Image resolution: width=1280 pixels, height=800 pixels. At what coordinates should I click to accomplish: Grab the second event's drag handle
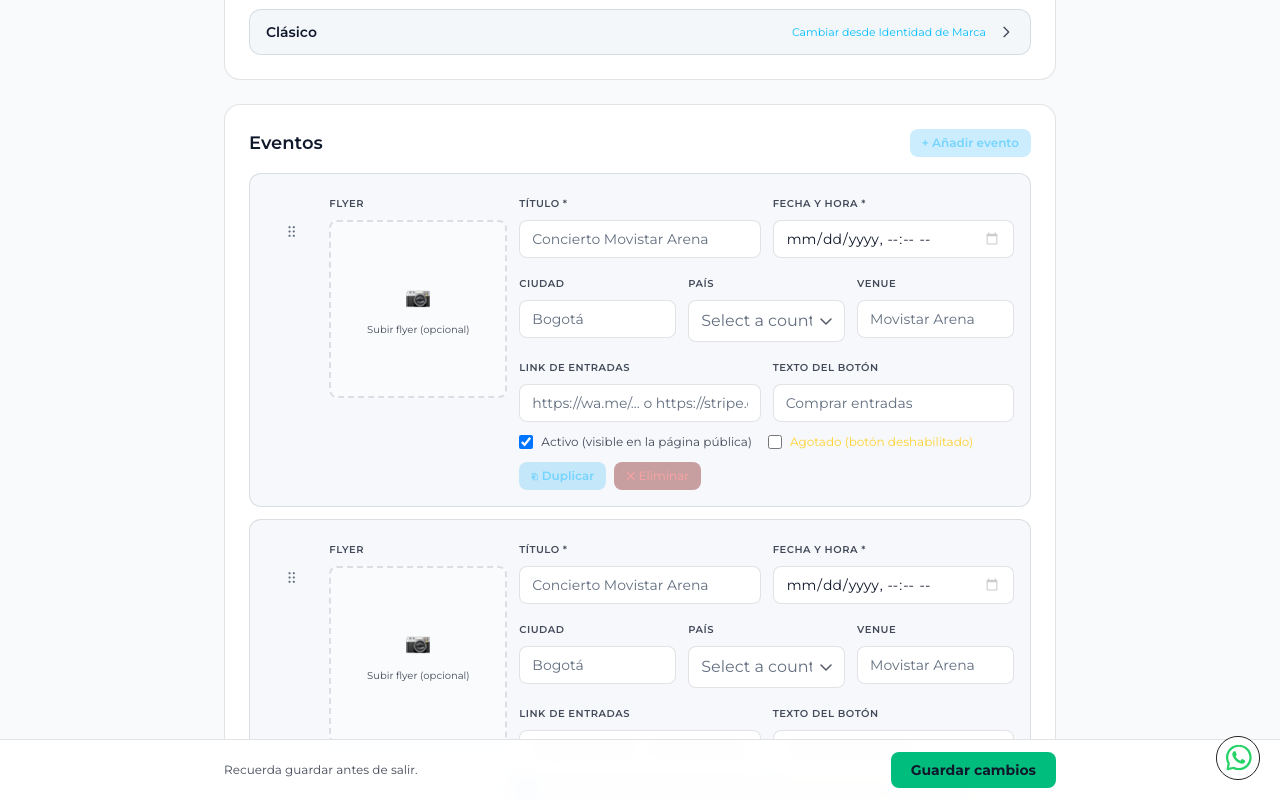click(292, 578)
